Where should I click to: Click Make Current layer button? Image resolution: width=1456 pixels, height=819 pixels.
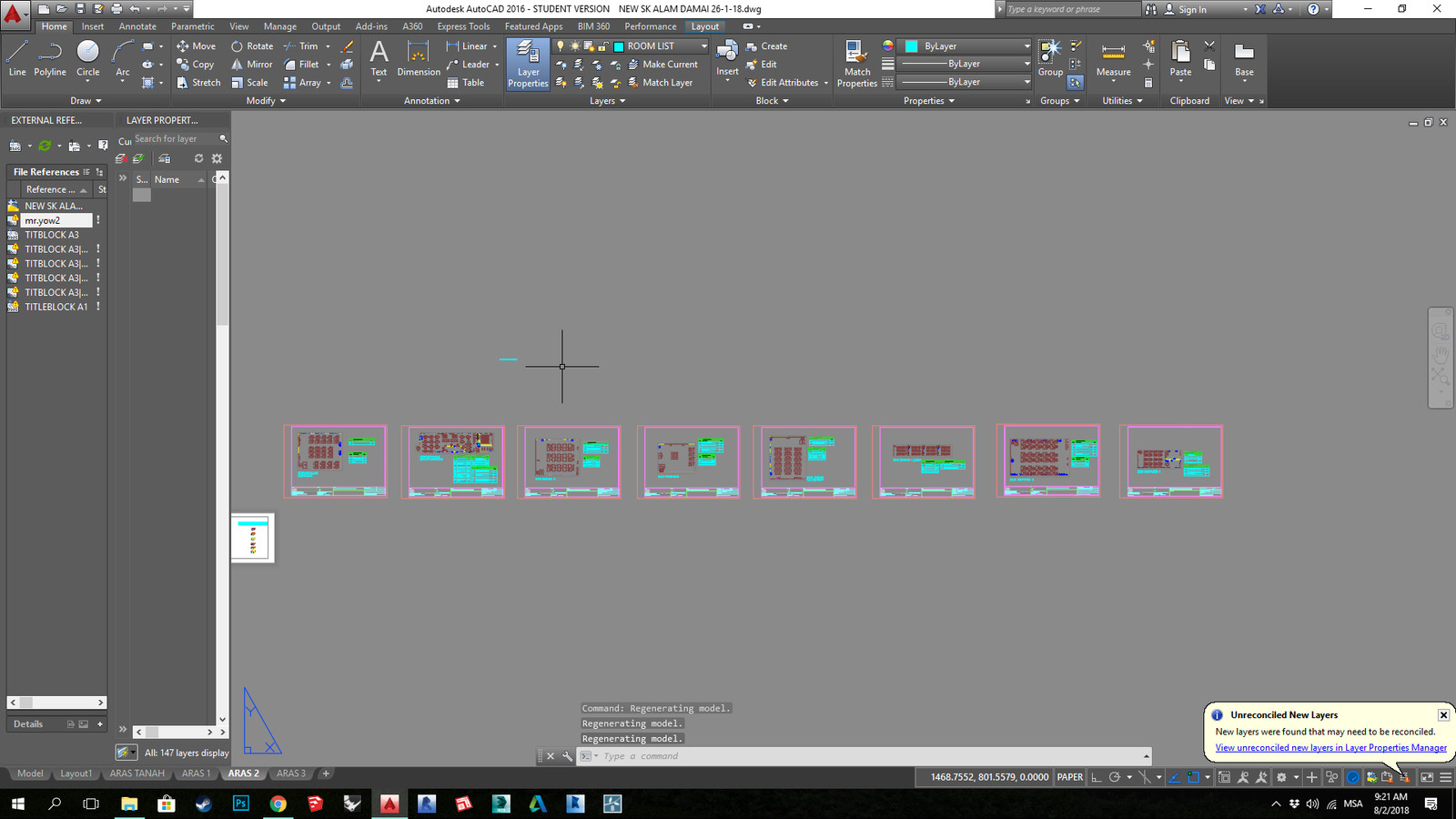point(662,65)
